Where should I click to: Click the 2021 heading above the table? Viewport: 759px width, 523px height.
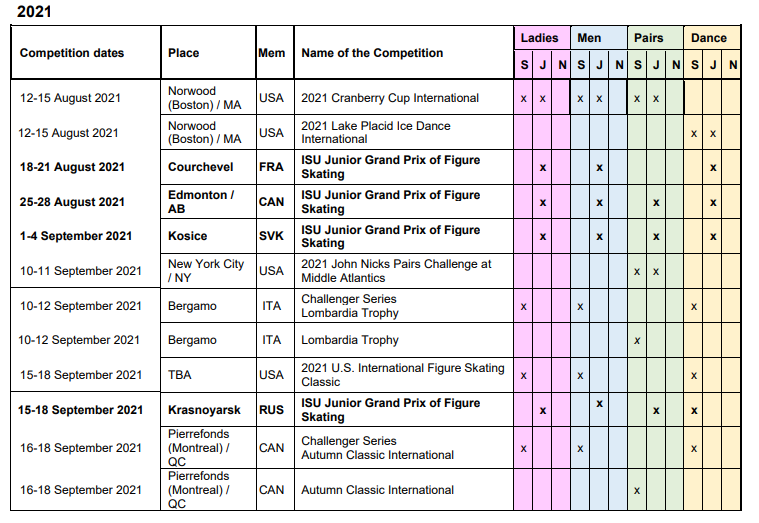pyautogui.click(x=33, y=12)
